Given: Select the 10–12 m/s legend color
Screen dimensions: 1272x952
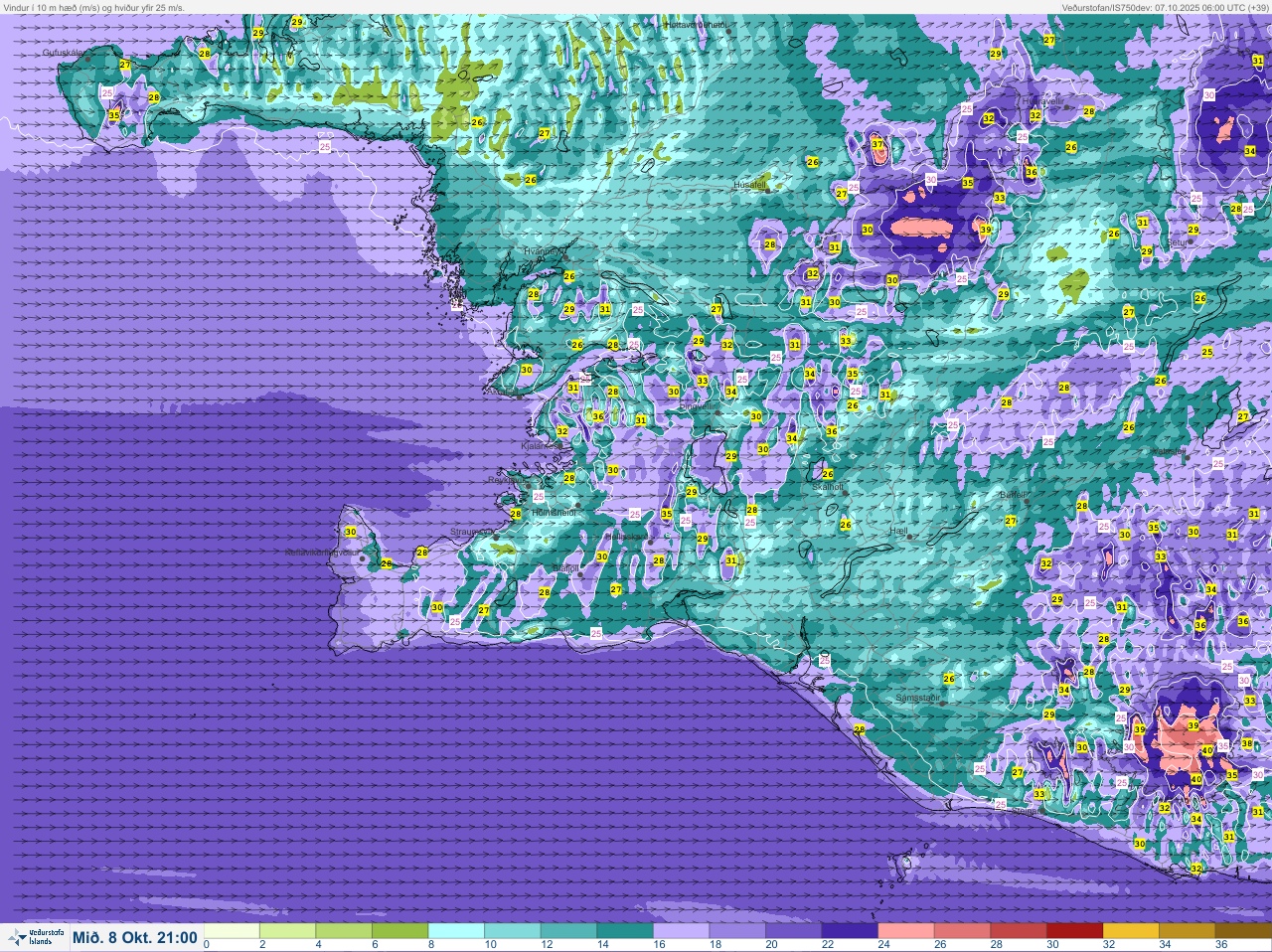Looking at the screenshot, I should pos(514,931).
